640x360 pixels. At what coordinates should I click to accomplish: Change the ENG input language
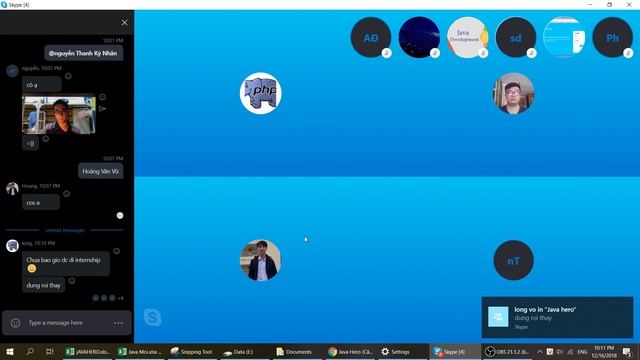(582, 351)
